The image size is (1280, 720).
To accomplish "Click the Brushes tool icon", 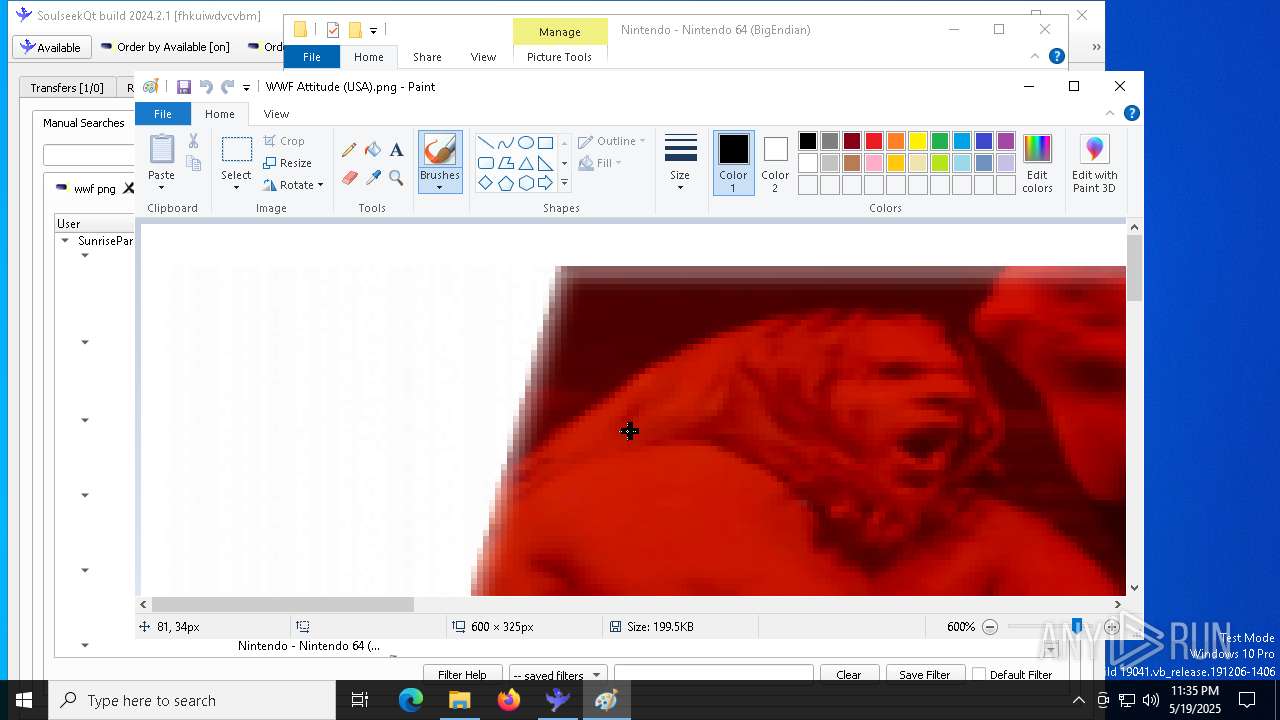I will tap(440, 150).
